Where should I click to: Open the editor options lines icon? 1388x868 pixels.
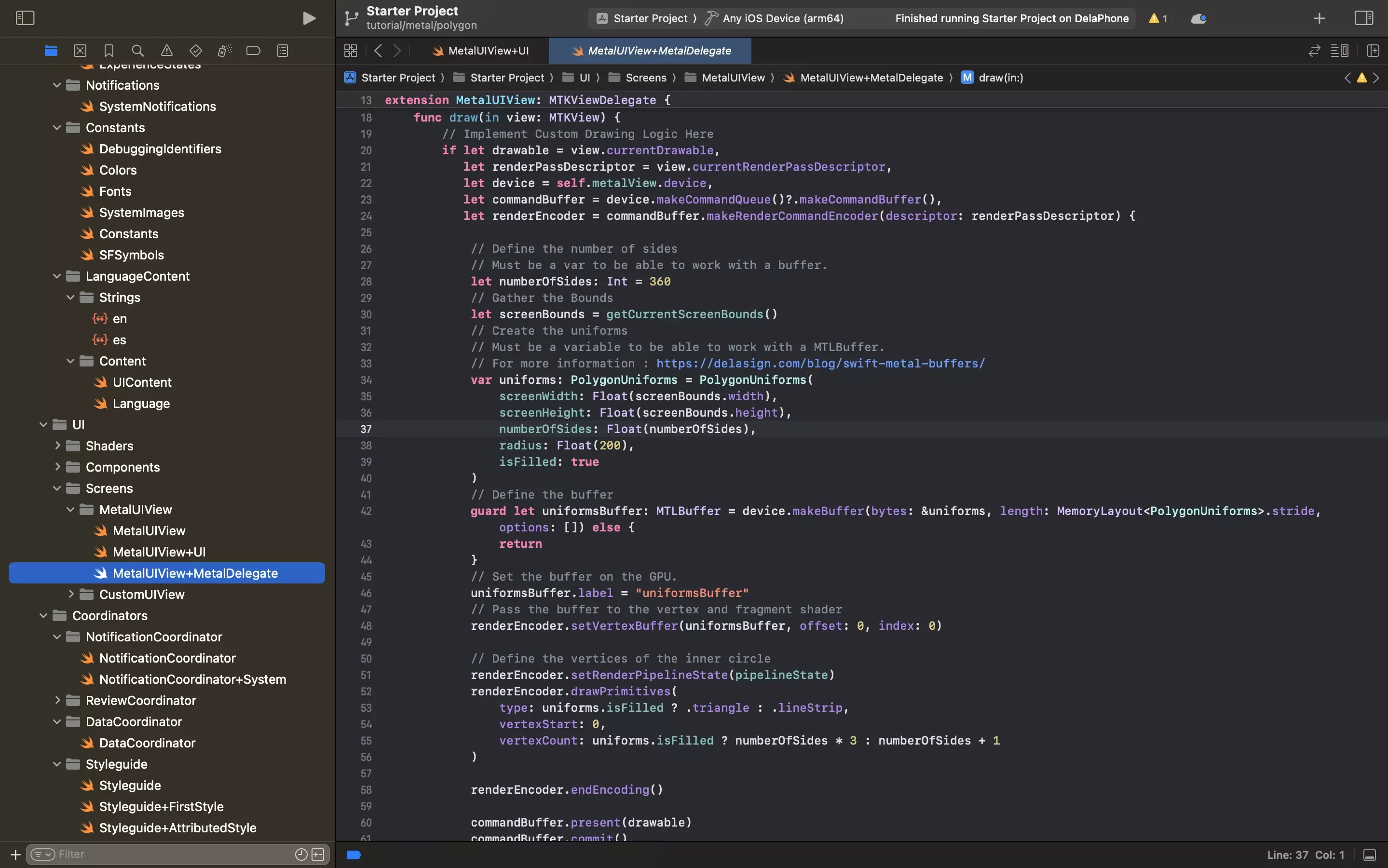(1340, 51)
